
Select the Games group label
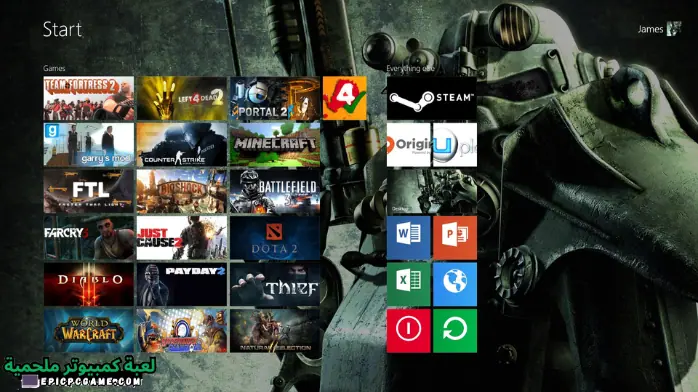pyautogui.click(x=54, y=68)
